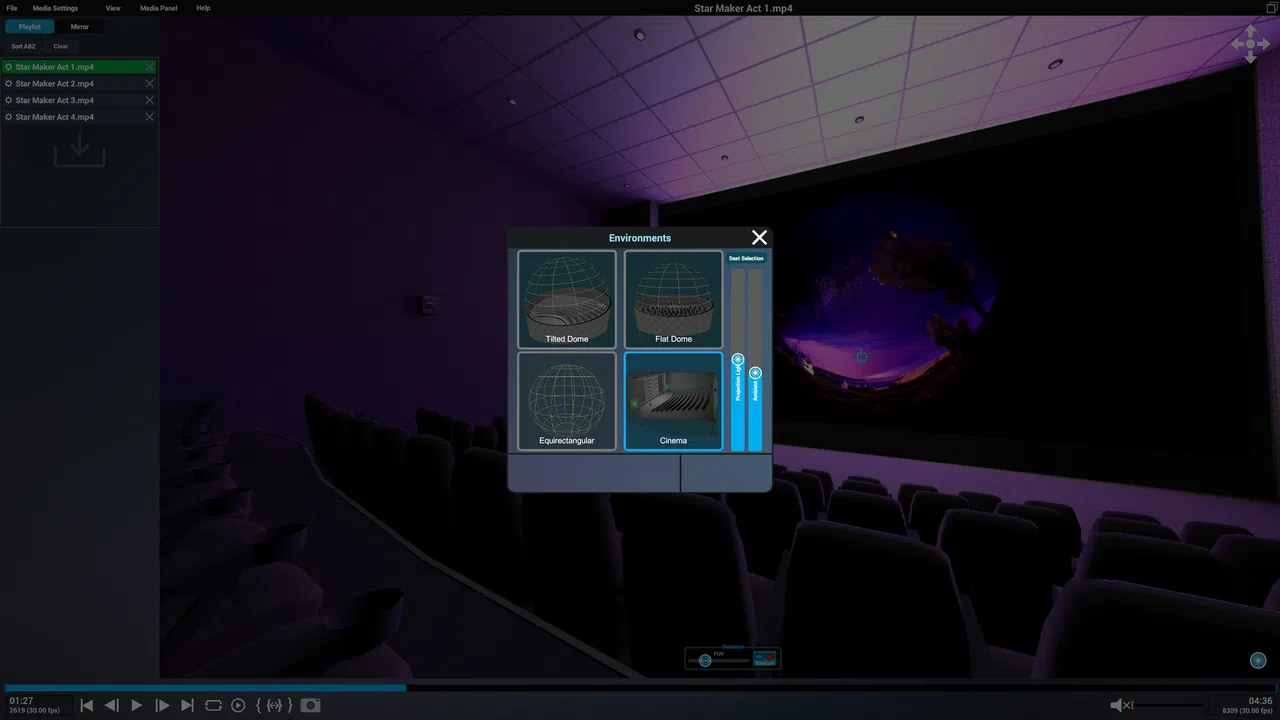Click the import media drop-arrow icon
Image resolution: width=1280 pixels, height=720 pixels.
80,151
